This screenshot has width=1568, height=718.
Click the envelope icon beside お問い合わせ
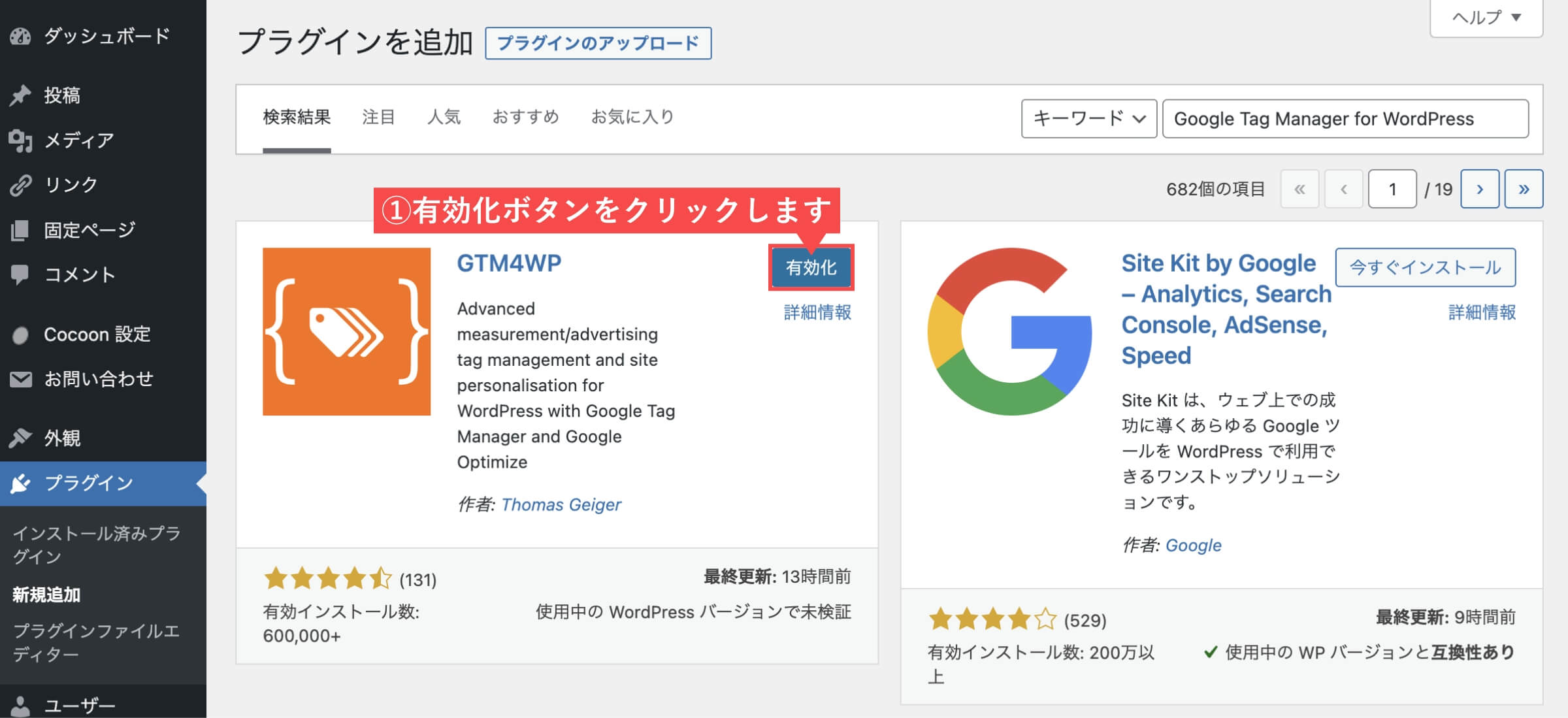point(20,379)
